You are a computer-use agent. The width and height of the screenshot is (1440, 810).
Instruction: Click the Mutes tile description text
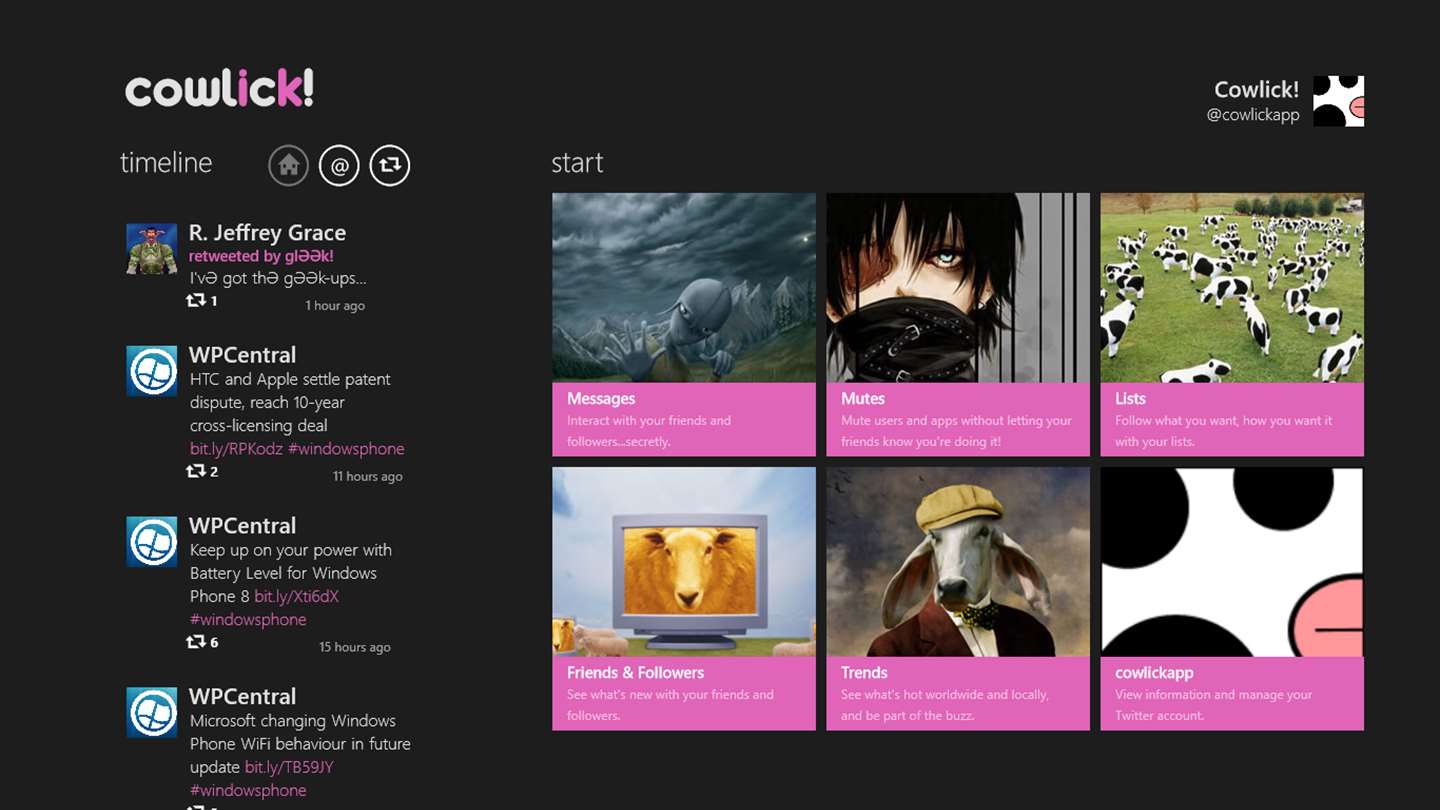[956, 431]
